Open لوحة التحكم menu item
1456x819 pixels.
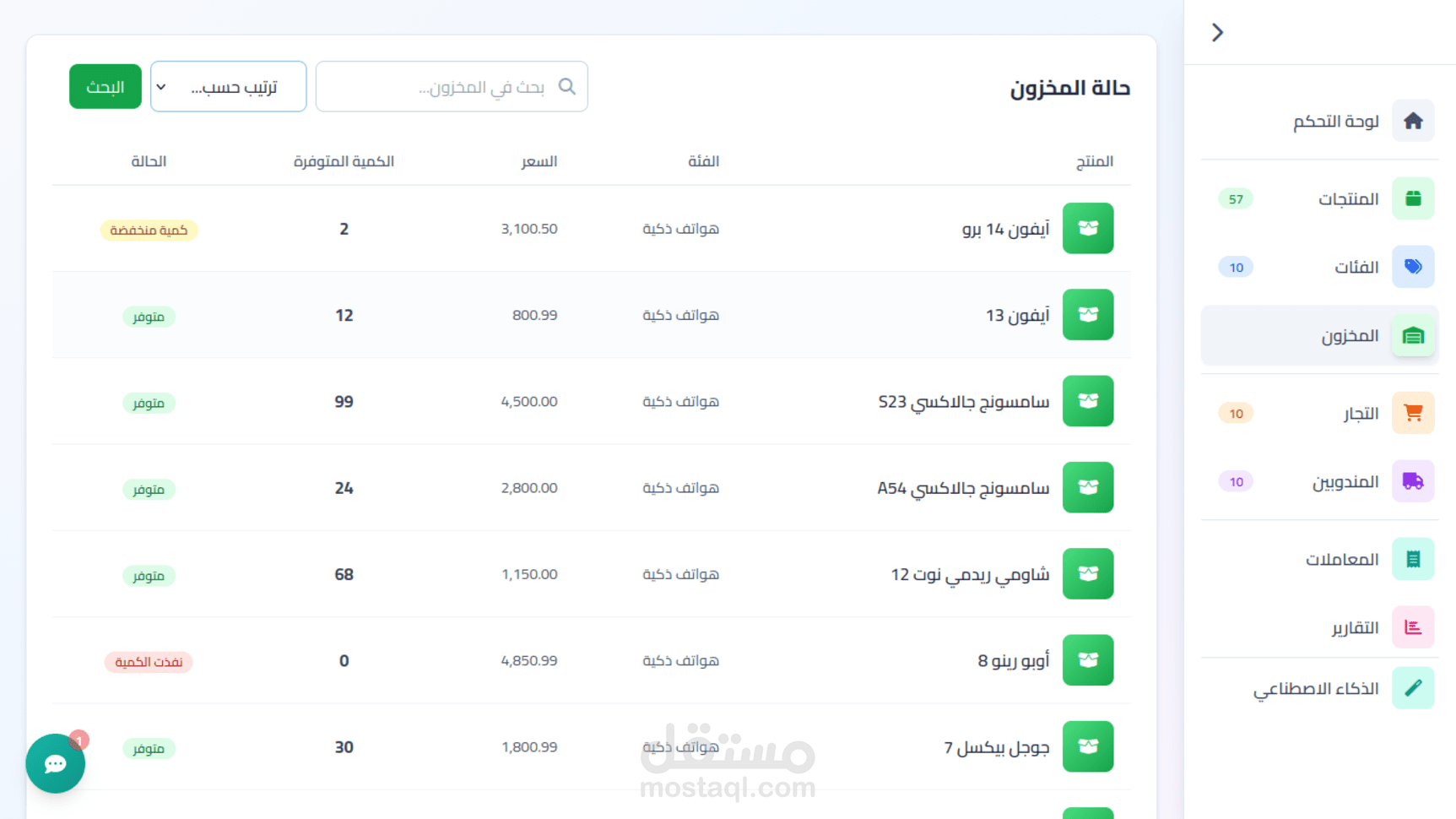coord(1320,121)
